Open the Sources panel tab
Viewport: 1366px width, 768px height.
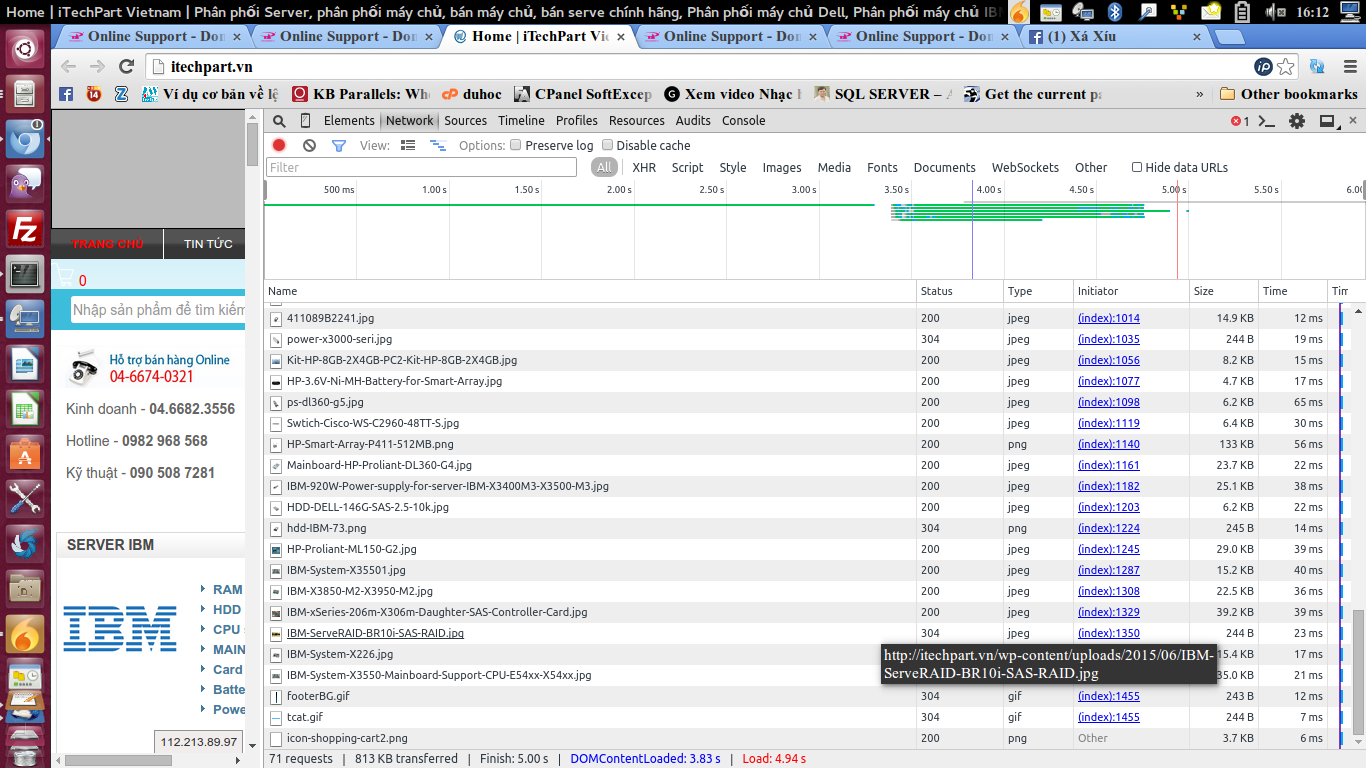click(x=465, y=120)
